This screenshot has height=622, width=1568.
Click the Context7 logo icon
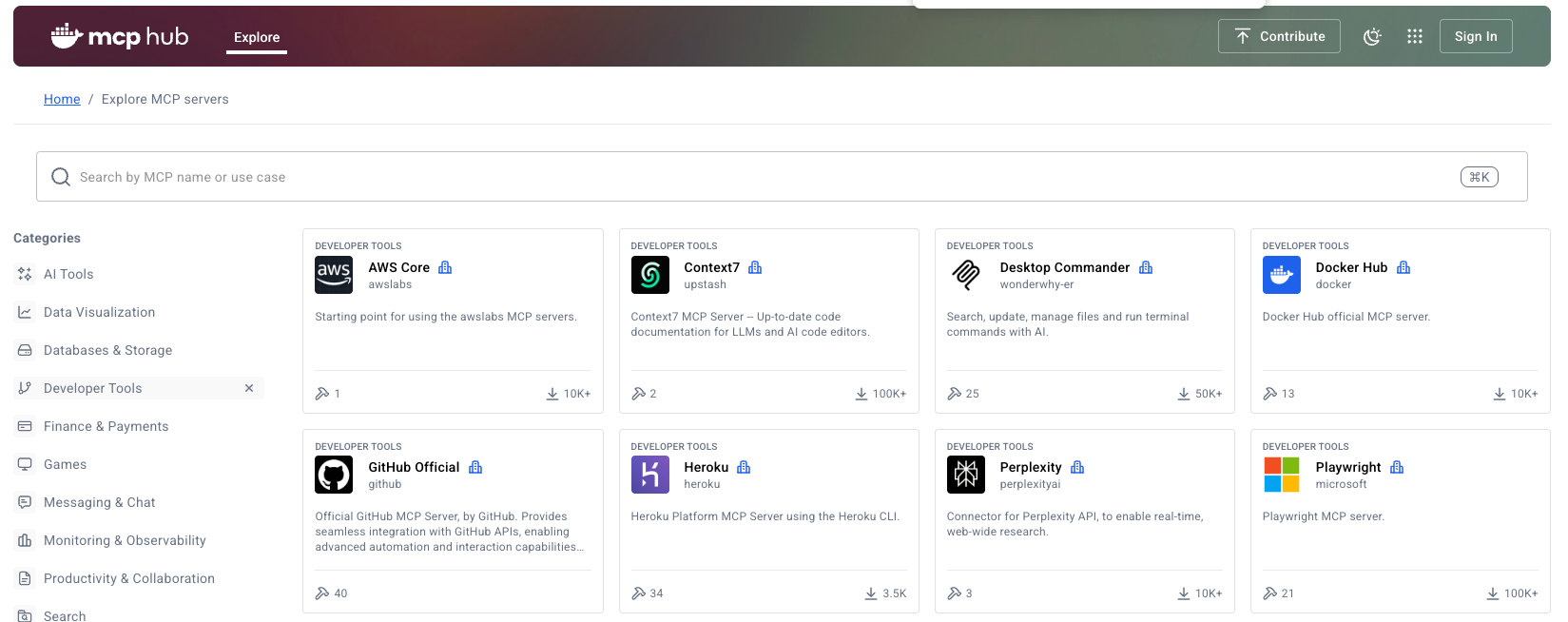(650, 275)
